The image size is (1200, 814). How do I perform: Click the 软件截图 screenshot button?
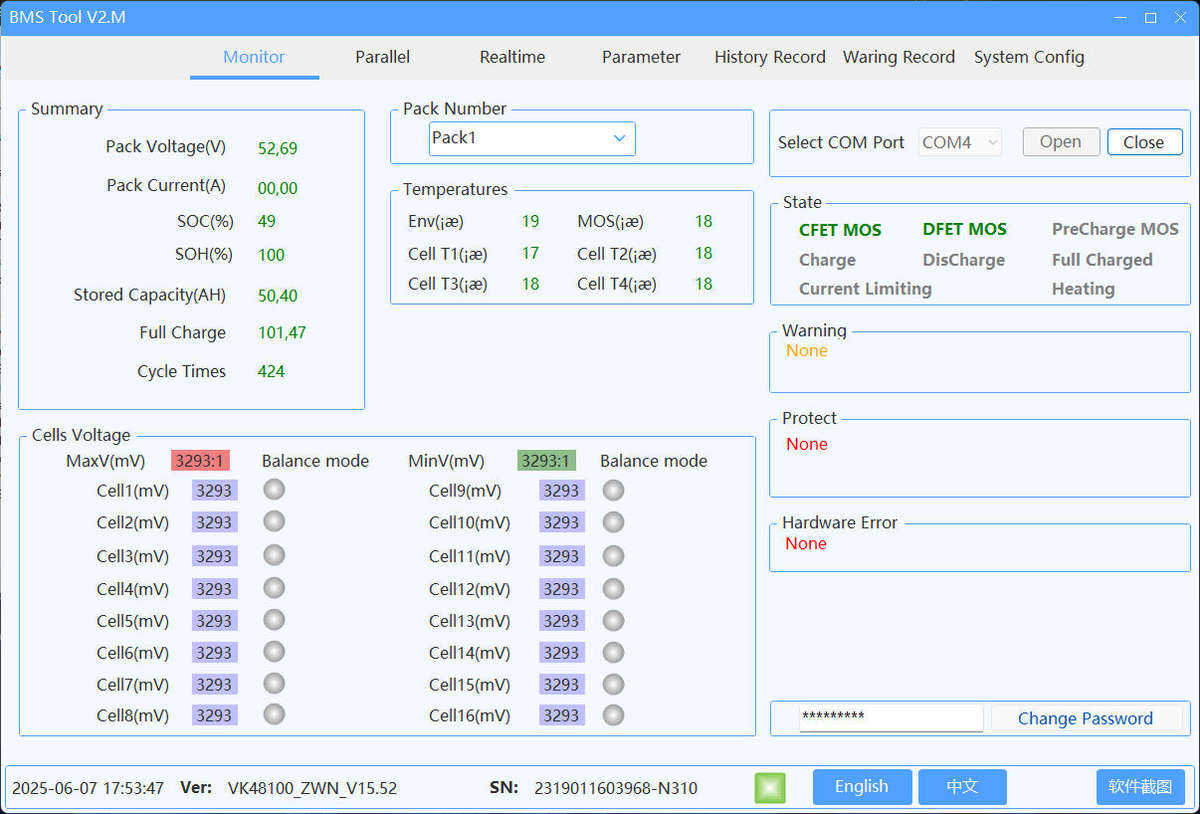1139,787
